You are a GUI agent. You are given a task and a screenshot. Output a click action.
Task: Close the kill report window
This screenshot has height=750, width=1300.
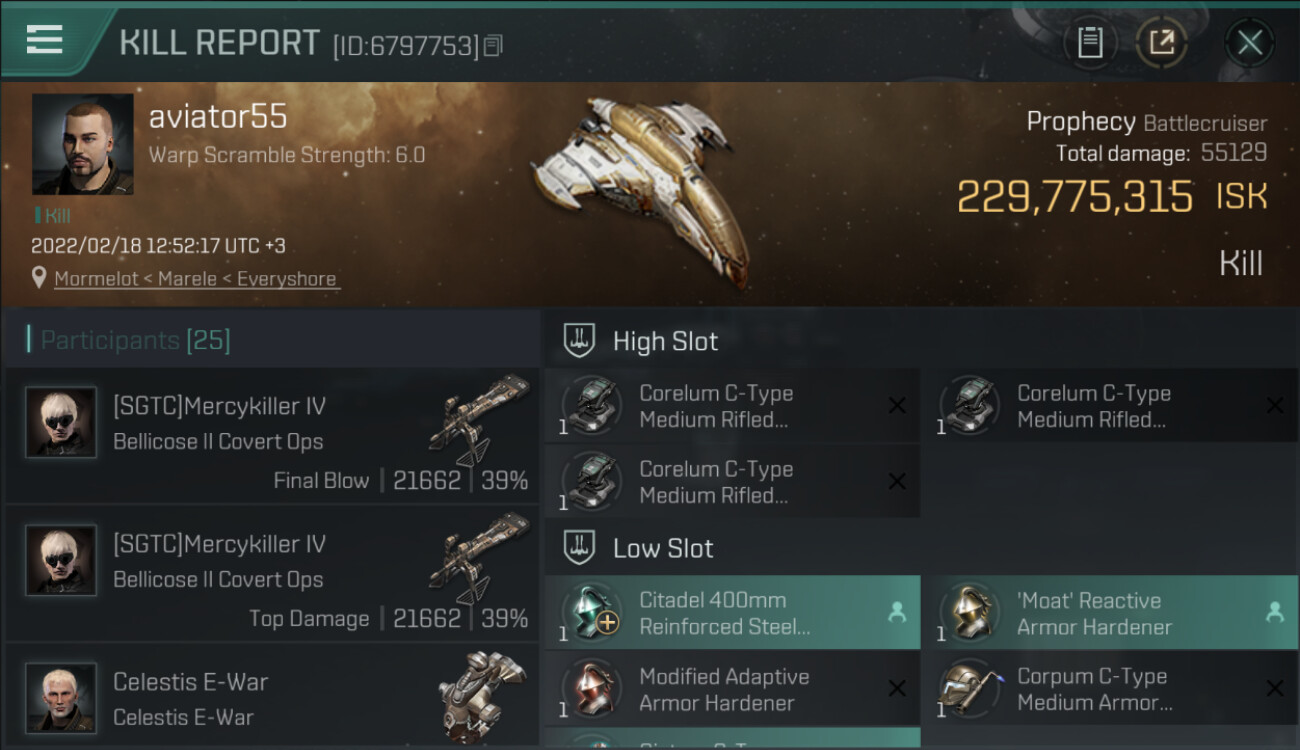coord(1249,43)
